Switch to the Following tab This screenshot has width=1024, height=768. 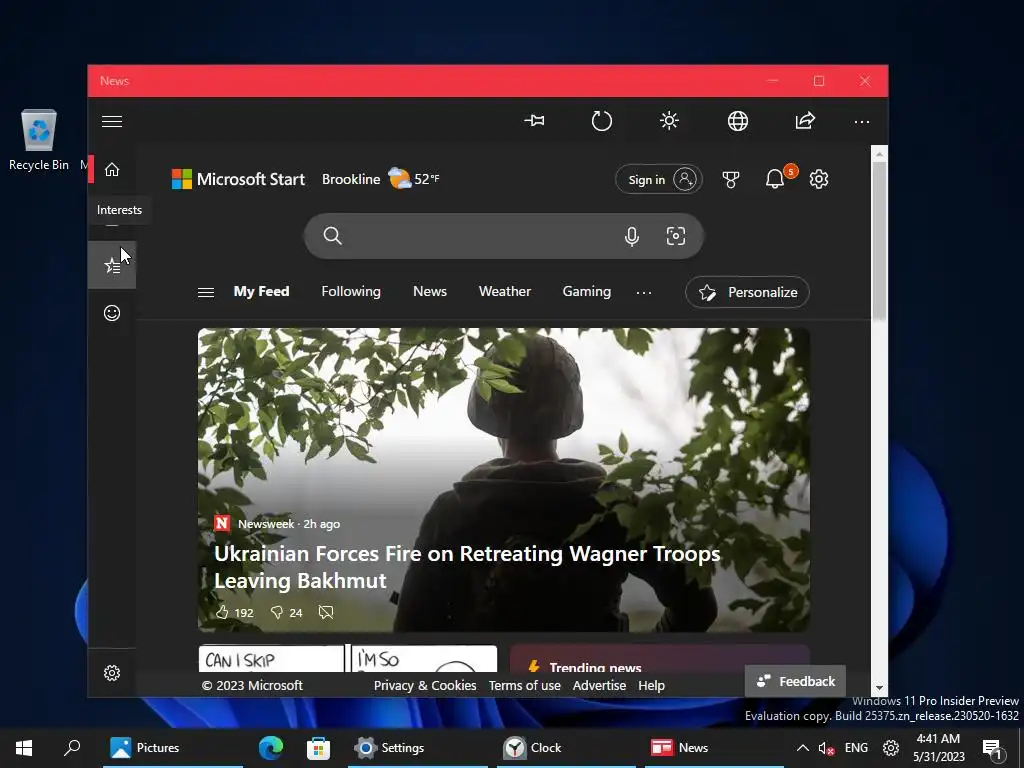tap(351, 291)
